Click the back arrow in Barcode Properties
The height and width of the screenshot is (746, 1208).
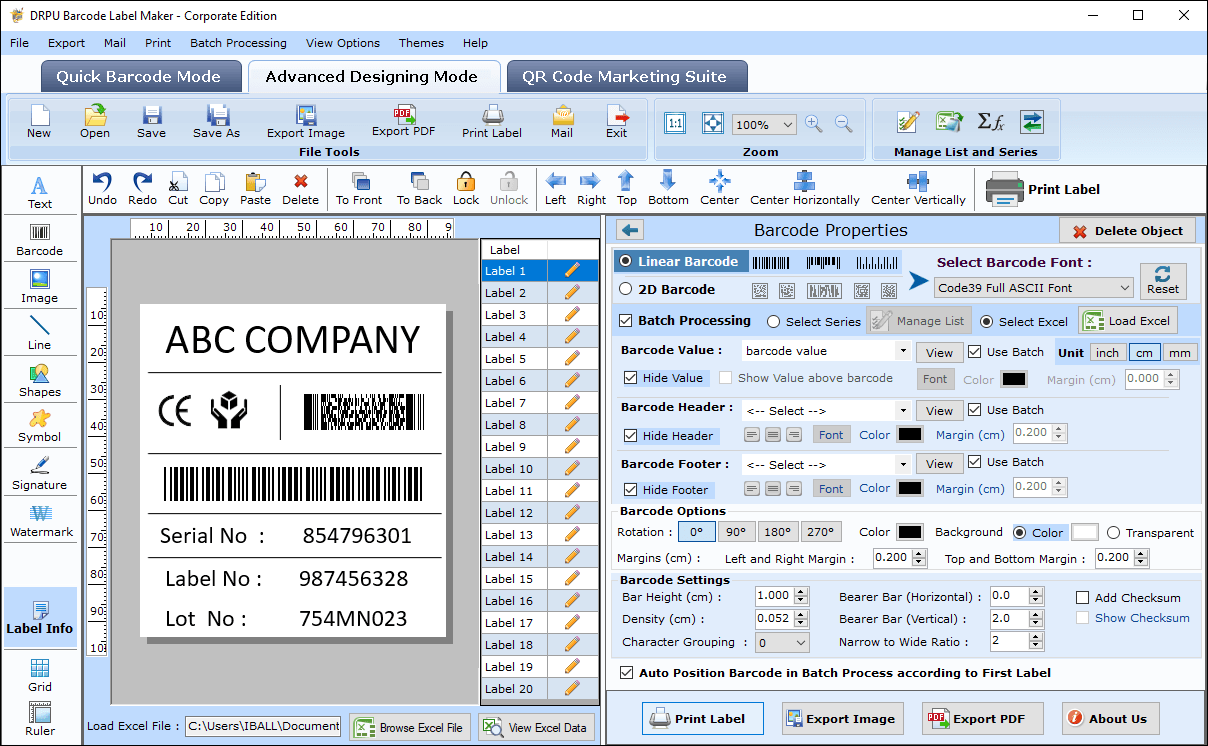point(630,230)
